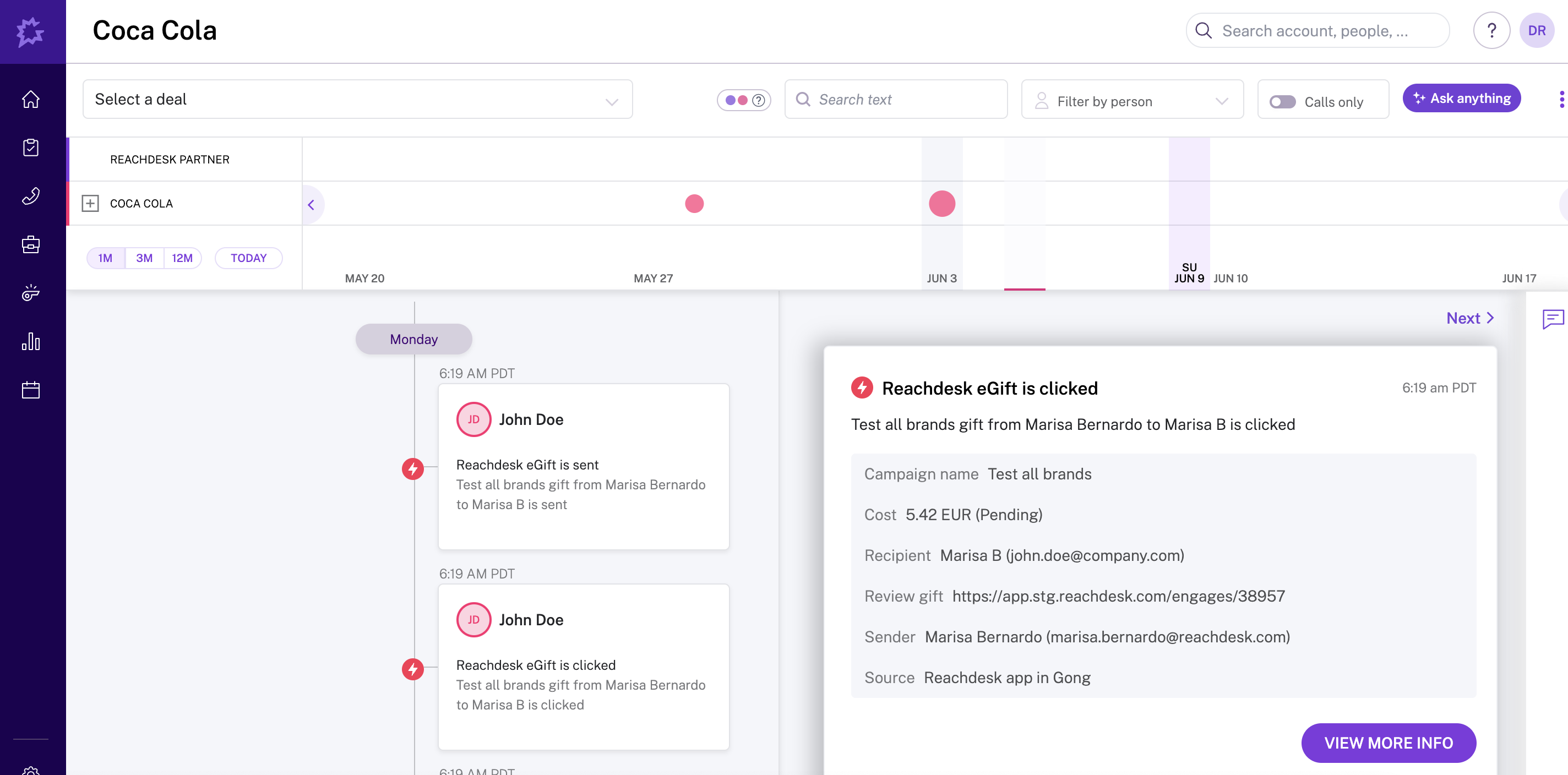Click the Search account, people field
This screenshot has height=775, width=1568.
click(x=1318, y=30)
